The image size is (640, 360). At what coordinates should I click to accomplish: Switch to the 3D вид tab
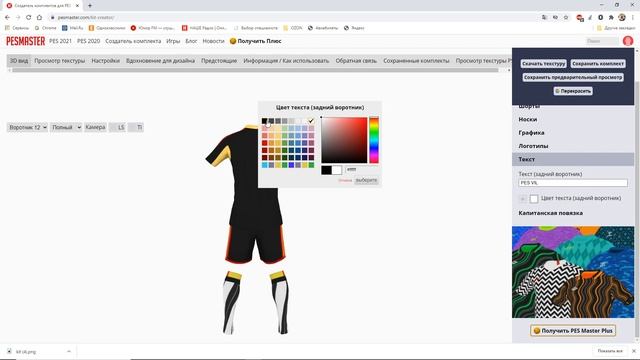(x=19, y=60)
